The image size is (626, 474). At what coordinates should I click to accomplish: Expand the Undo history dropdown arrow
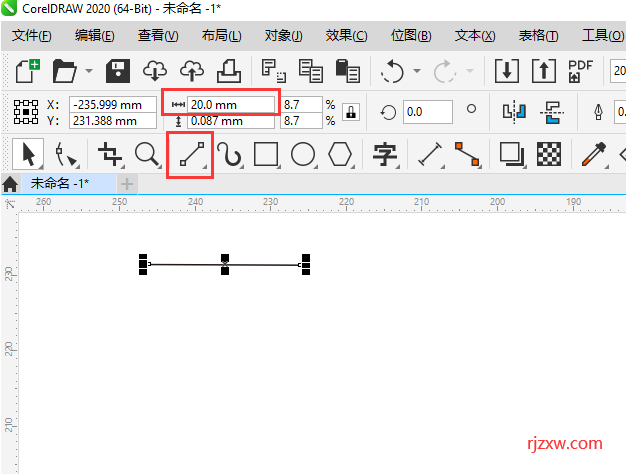point(414,72)
